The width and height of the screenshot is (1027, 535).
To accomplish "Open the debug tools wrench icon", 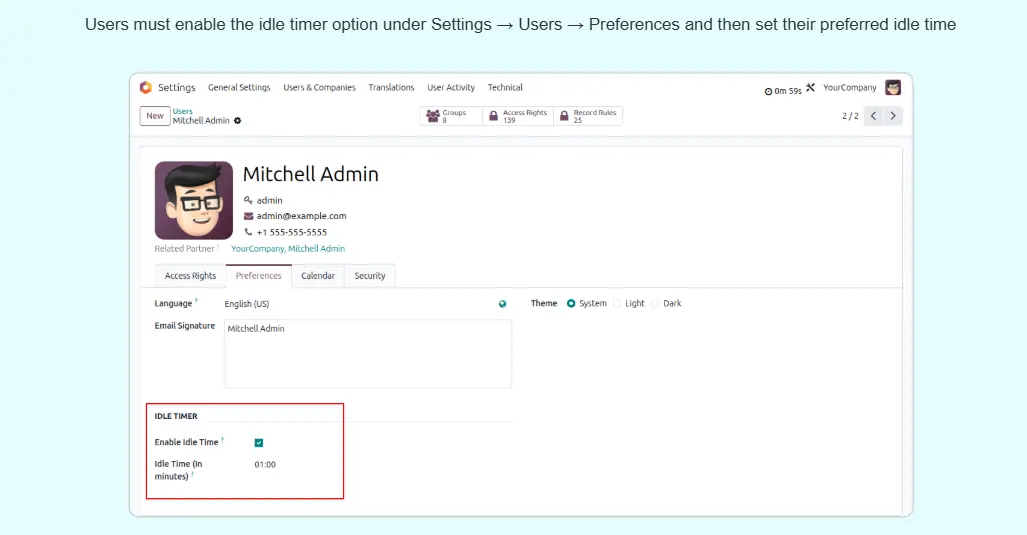I will pyautogui.click(x=811, y=88).
